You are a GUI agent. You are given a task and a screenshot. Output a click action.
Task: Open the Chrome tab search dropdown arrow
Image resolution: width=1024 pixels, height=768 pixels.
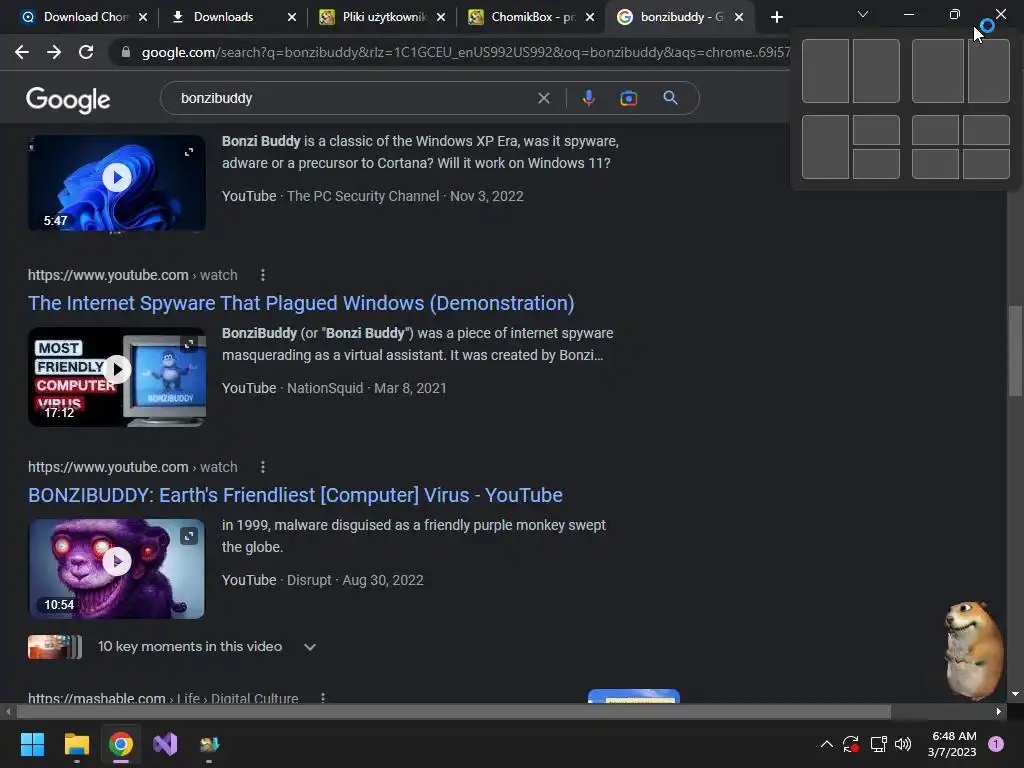(x=863, y=14)
